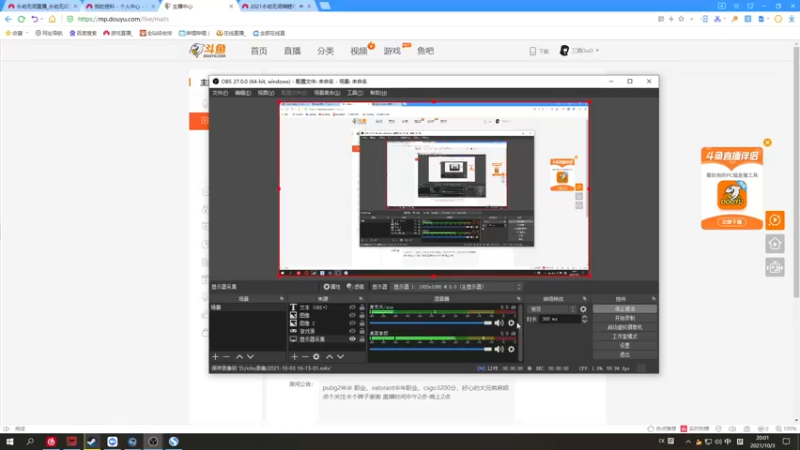Open the File menu in OBS
Screen dimensions: 800x450
pos(220,93)
